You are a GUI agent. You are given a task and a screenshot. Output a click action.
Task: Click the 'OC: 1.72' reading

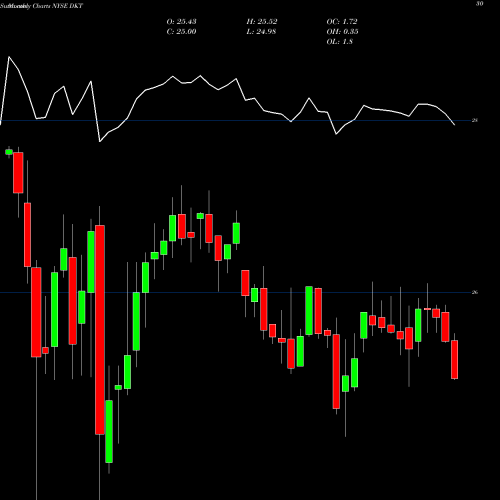pyautogui.click(x=342, y=22)
